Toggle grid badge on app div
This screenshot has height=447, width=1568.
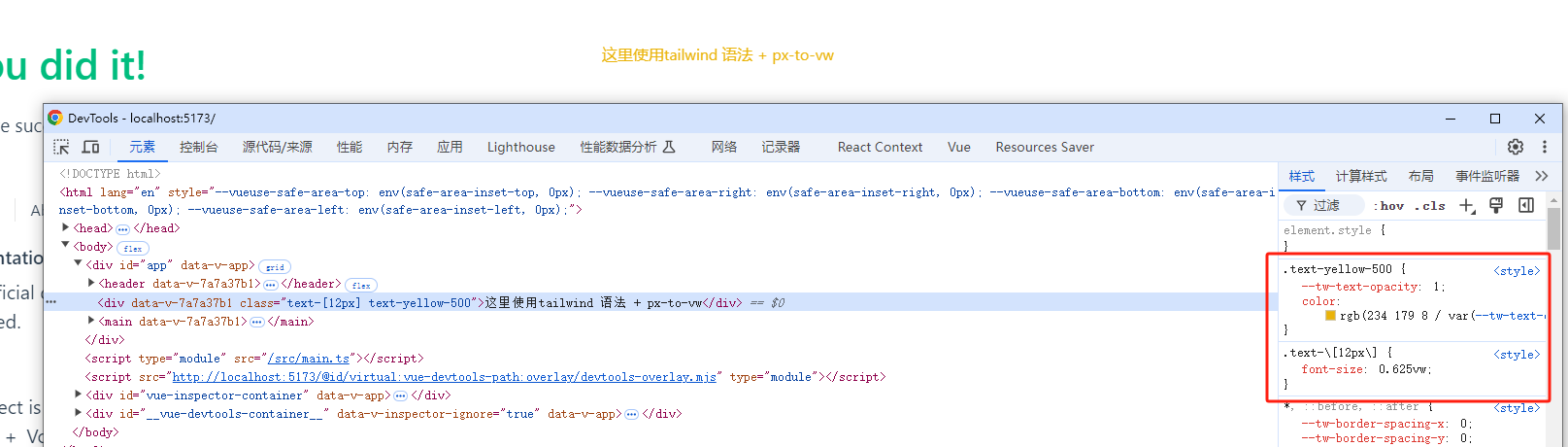[276, 266]
